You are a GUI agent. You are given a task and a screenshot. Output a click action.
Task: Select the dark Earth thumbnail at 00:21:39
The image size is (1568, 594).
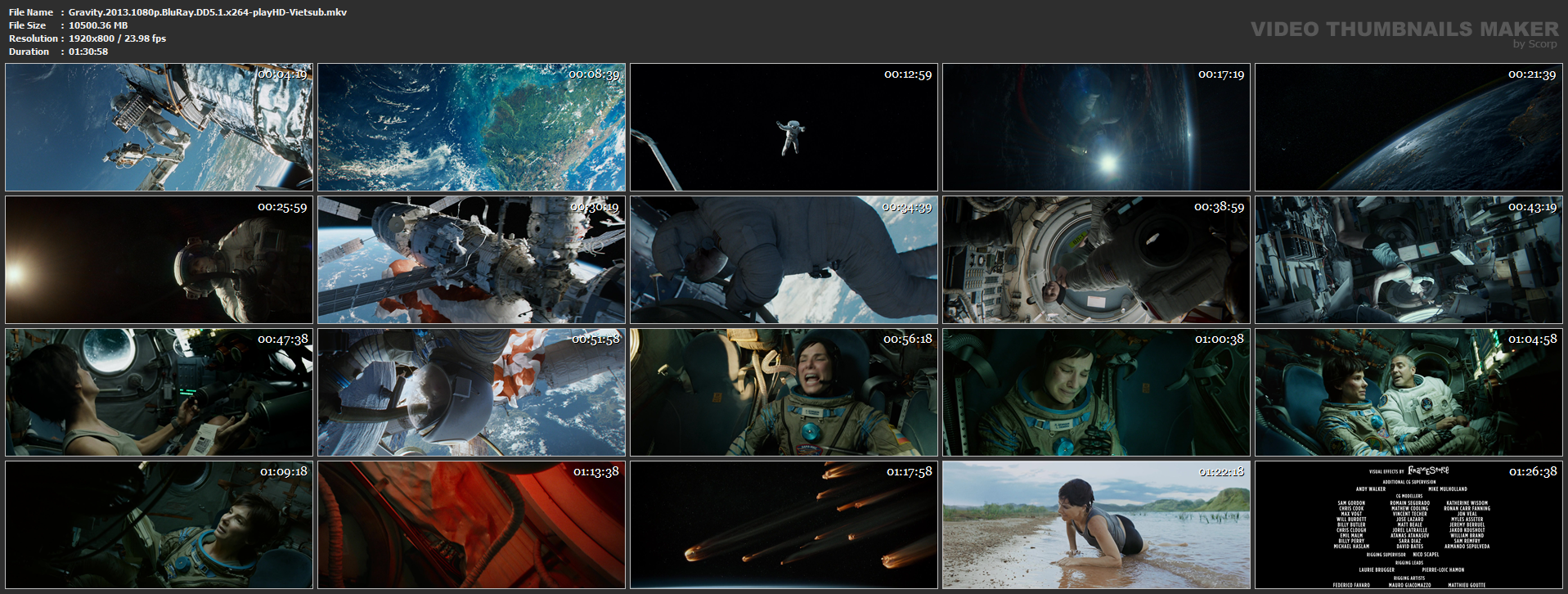click(x=1409, y=128)
